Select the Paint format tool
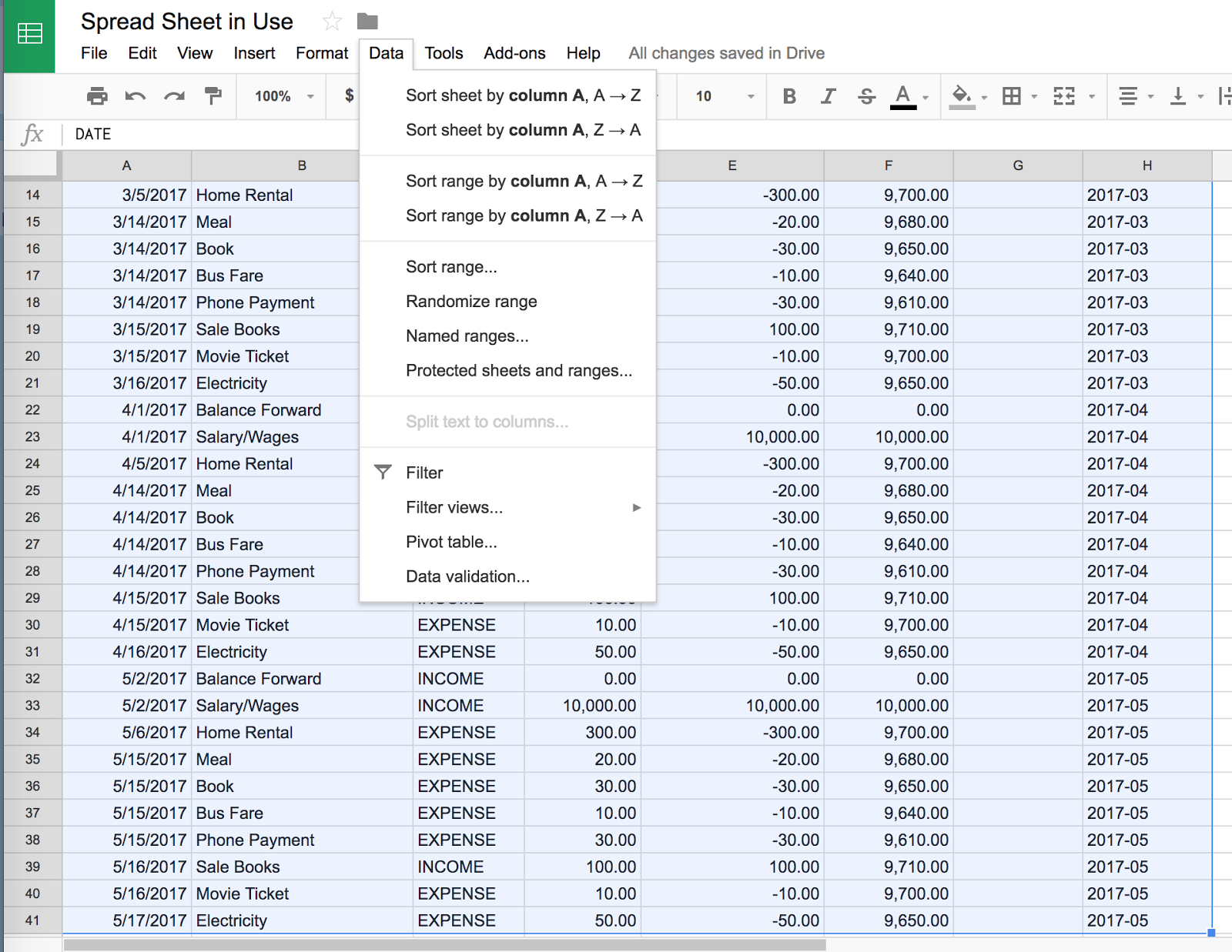Image resolution: width=1232 pixels, height=952 pixels. (x=213, y=95)
